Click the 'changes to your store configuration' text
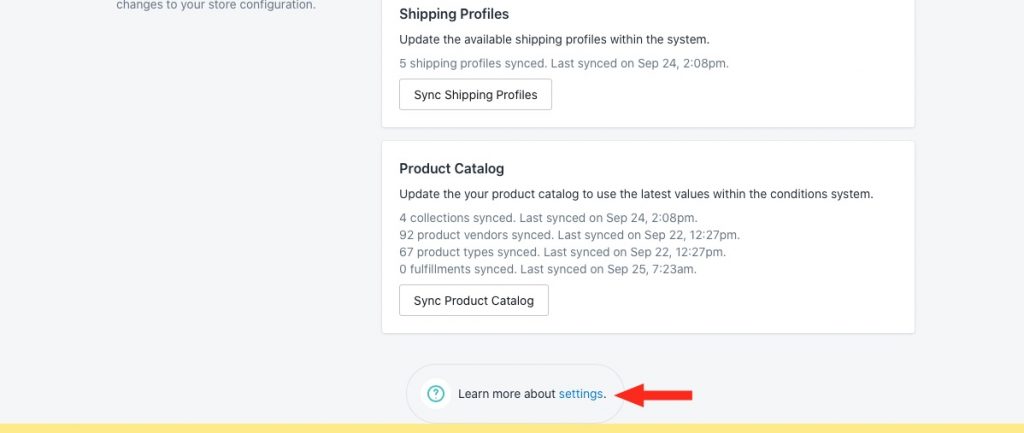This screenshot has height=433, width=1024. 216,5
